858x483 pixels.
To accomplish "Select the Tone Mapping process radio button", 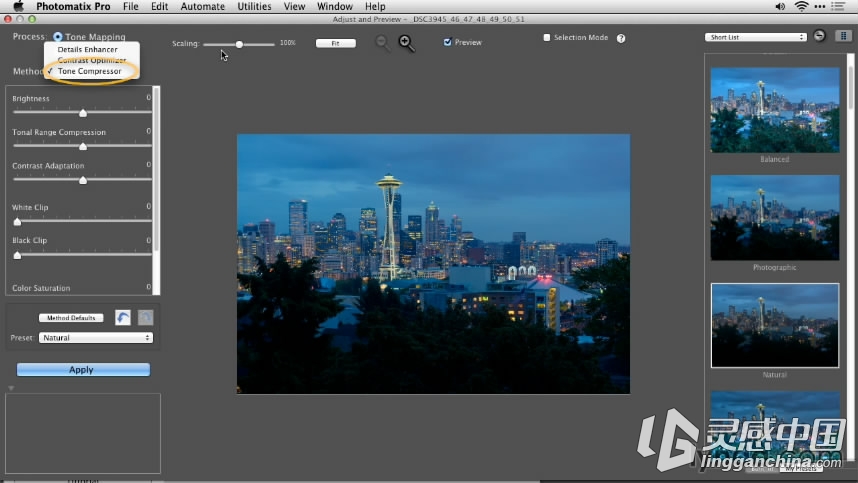I will point(57,37).
